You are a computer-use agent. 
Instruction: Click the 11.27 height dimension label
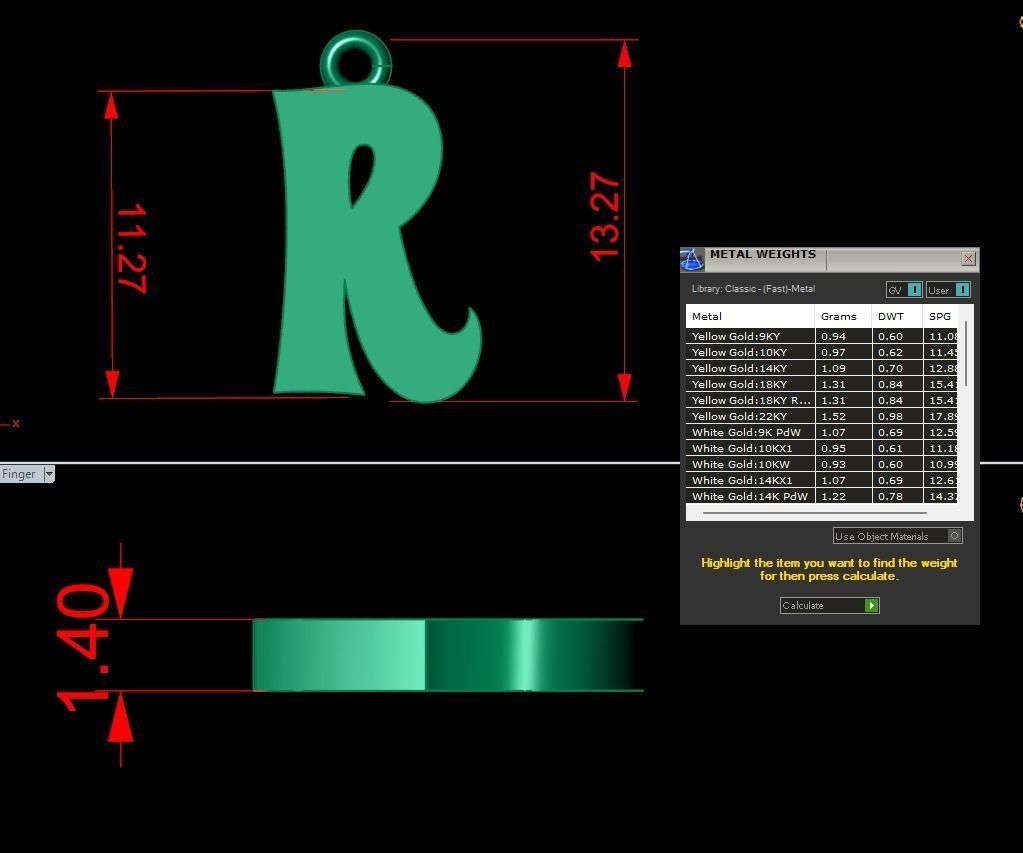click(131, 249)
